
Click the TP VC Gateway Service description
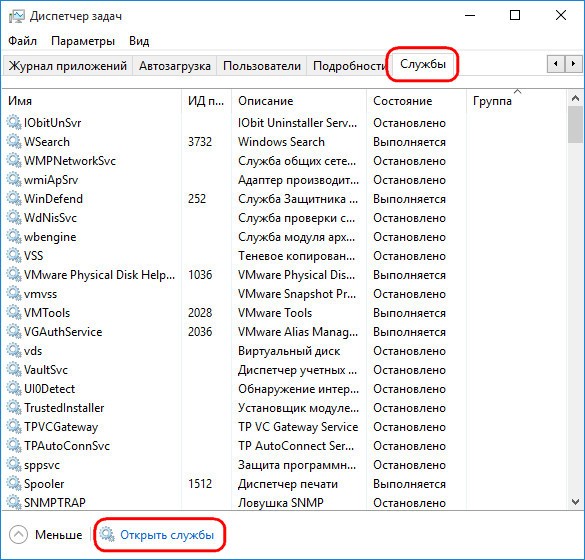pyautogui.click(x=298, y=427)
